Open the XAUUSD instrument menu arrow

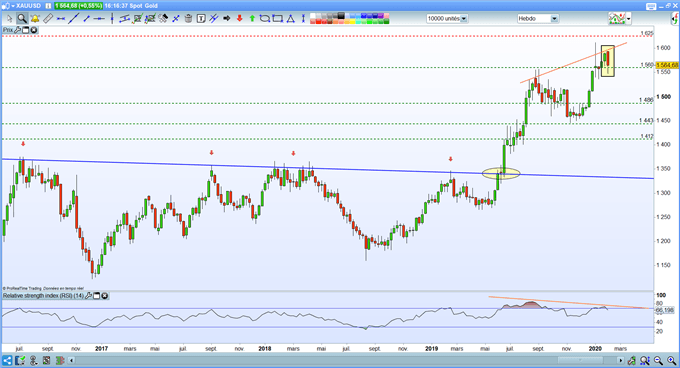13,6
